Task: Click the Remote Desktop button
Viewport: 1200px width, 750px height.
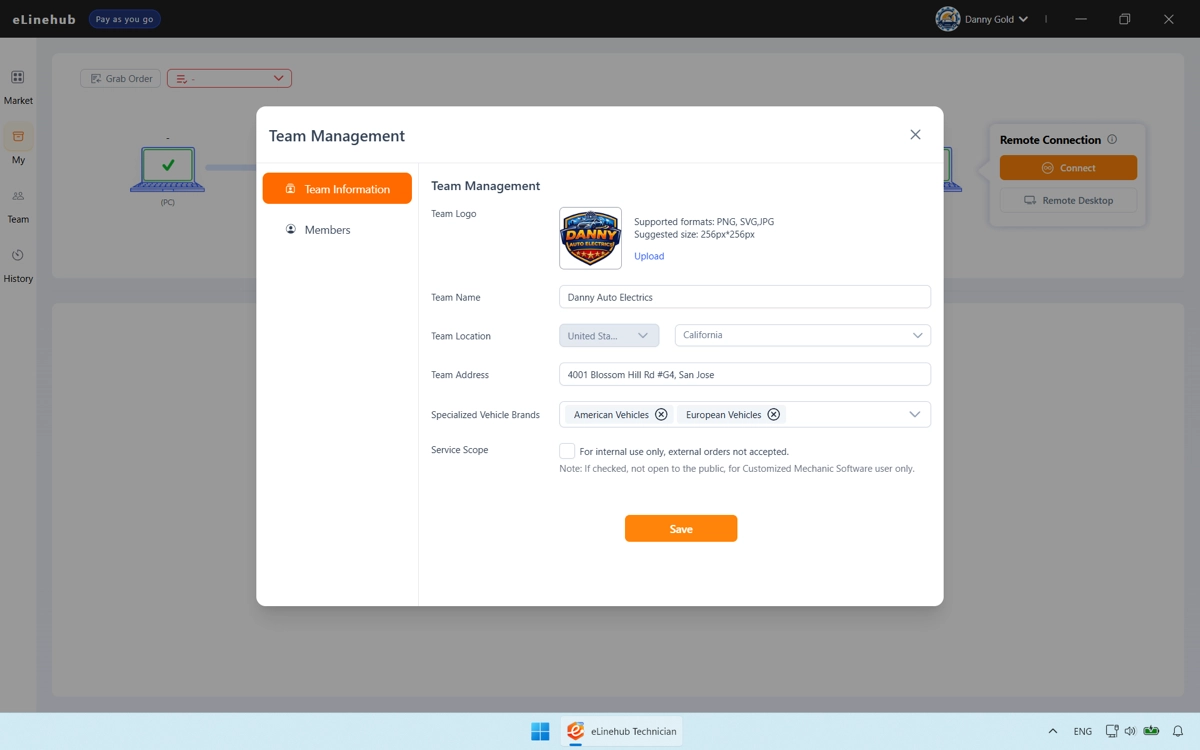Action: pyautogui.click(x=1068, y=200)
